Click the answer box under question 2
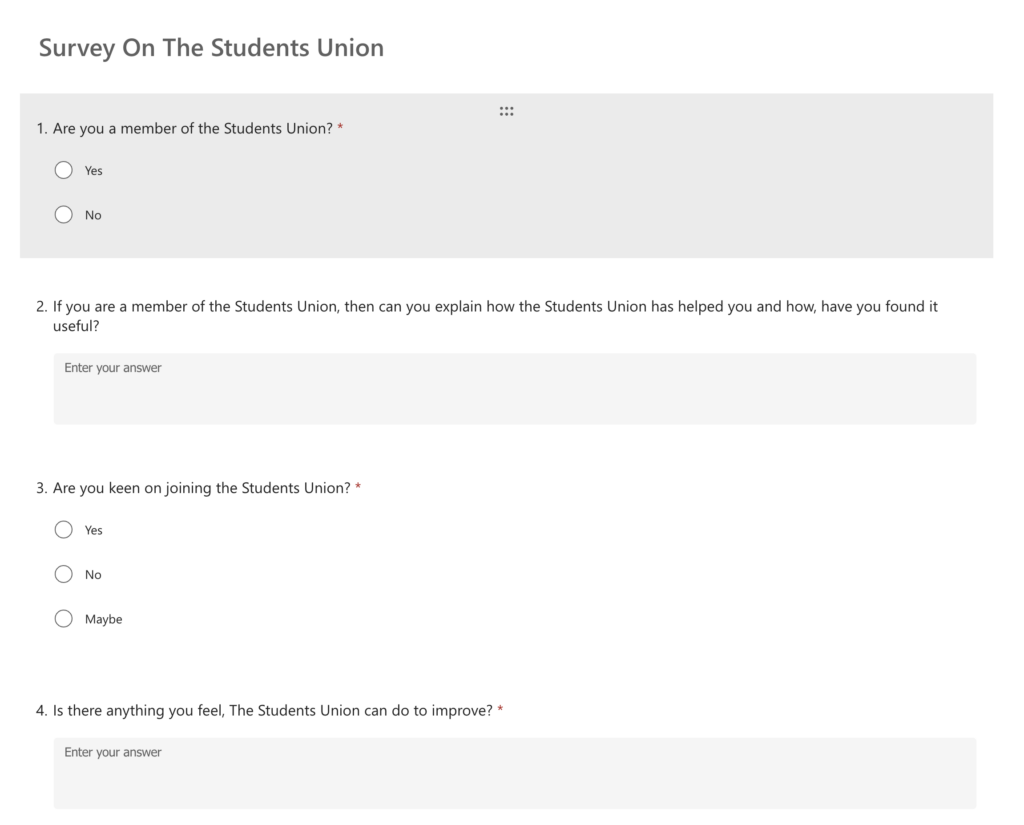Screen dimensions: 1024x825 pos(515,389)
